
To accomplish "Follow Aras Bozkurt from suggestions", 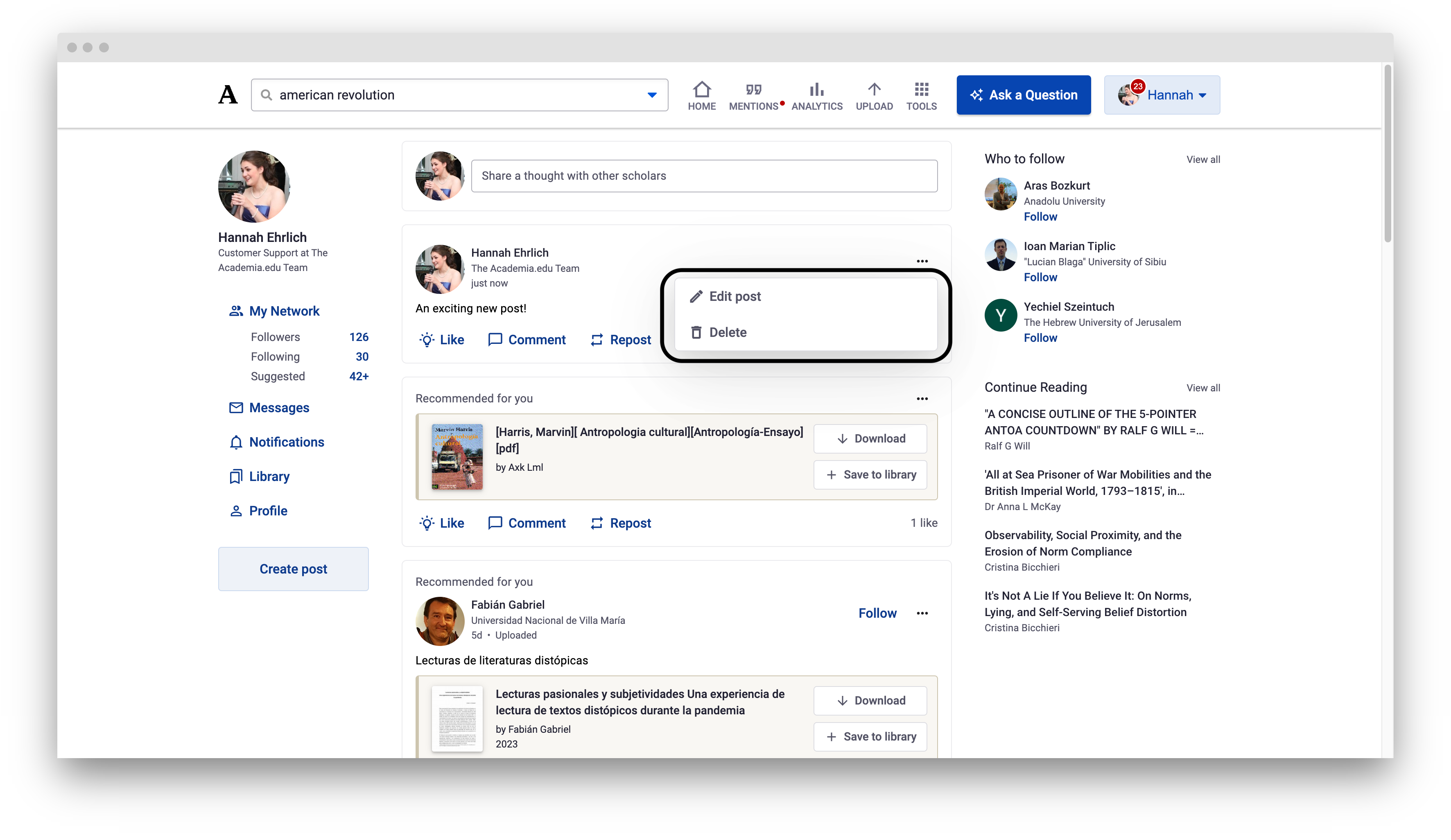I will pos(1040,217).
